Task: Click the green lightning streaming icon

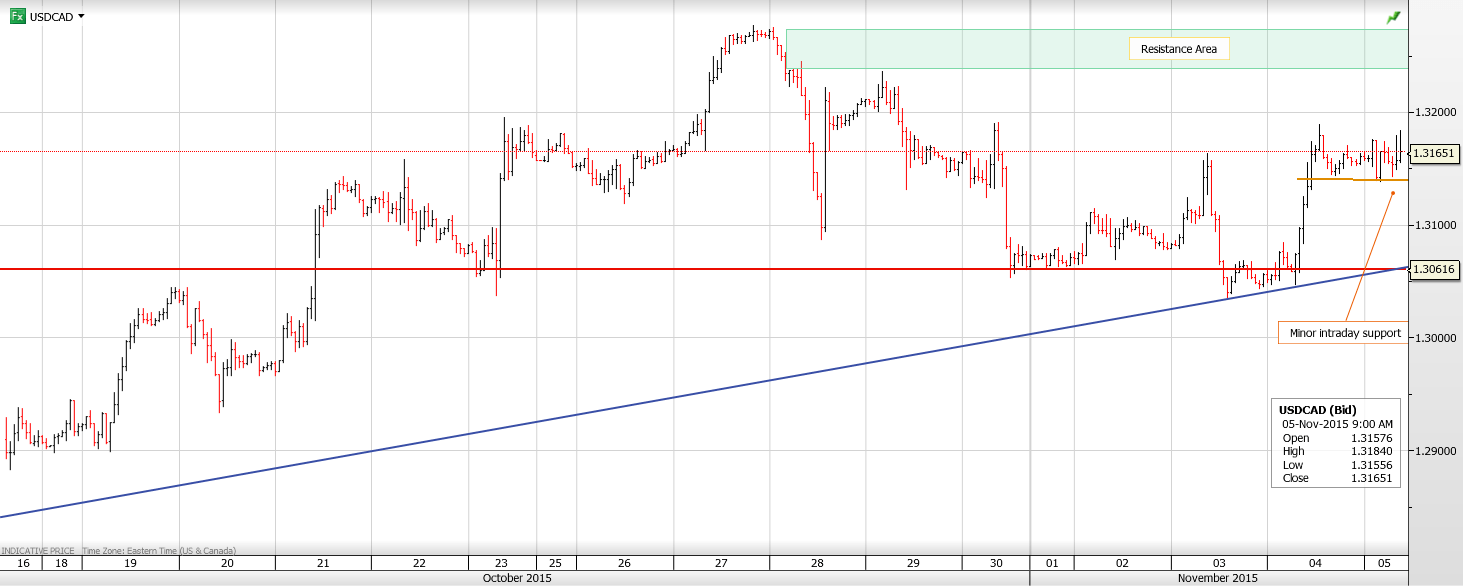Action: click(x=1394, y=17)
